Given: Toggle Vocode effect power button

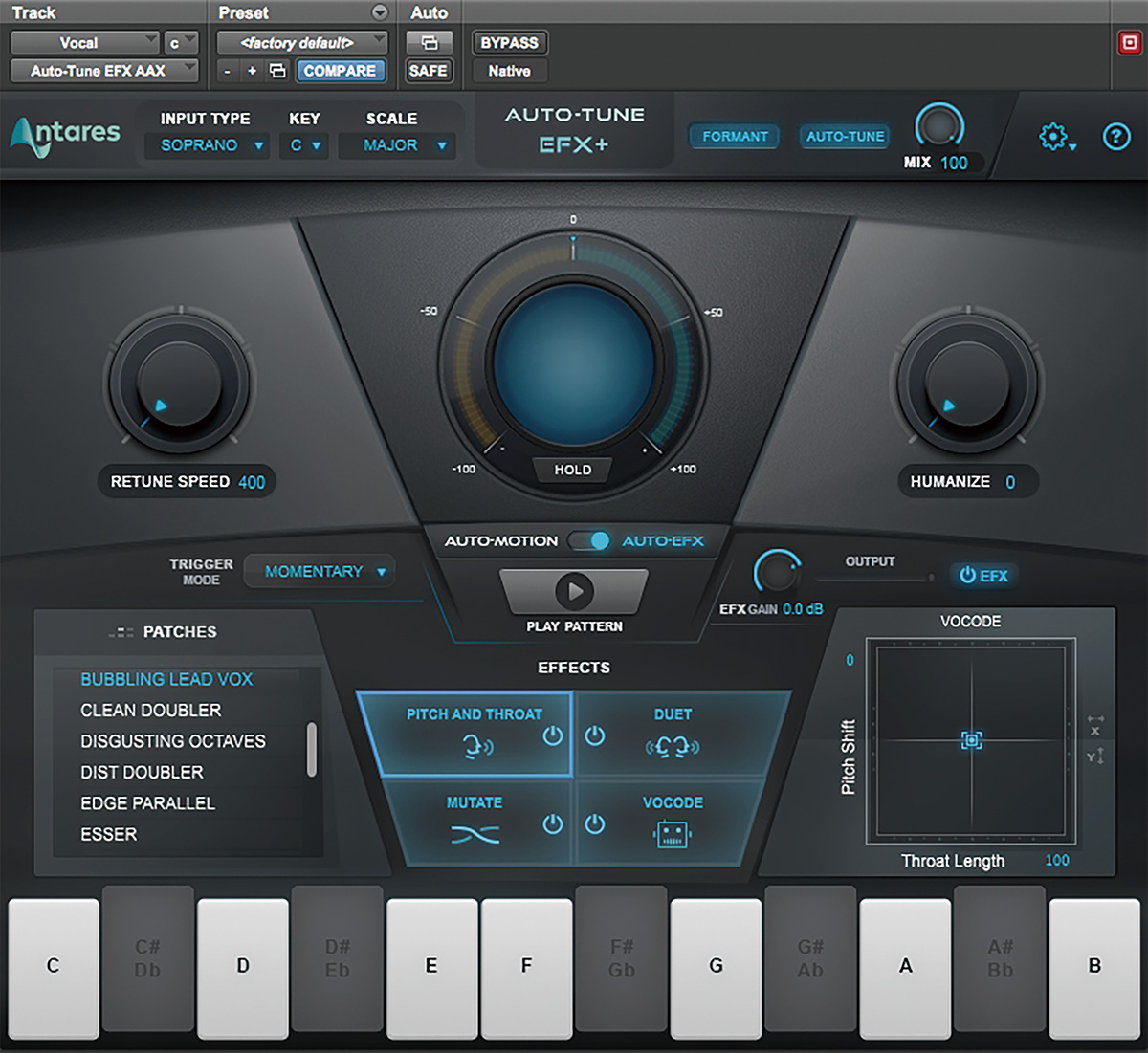Looking at the screenshot, I should (595, 823).
